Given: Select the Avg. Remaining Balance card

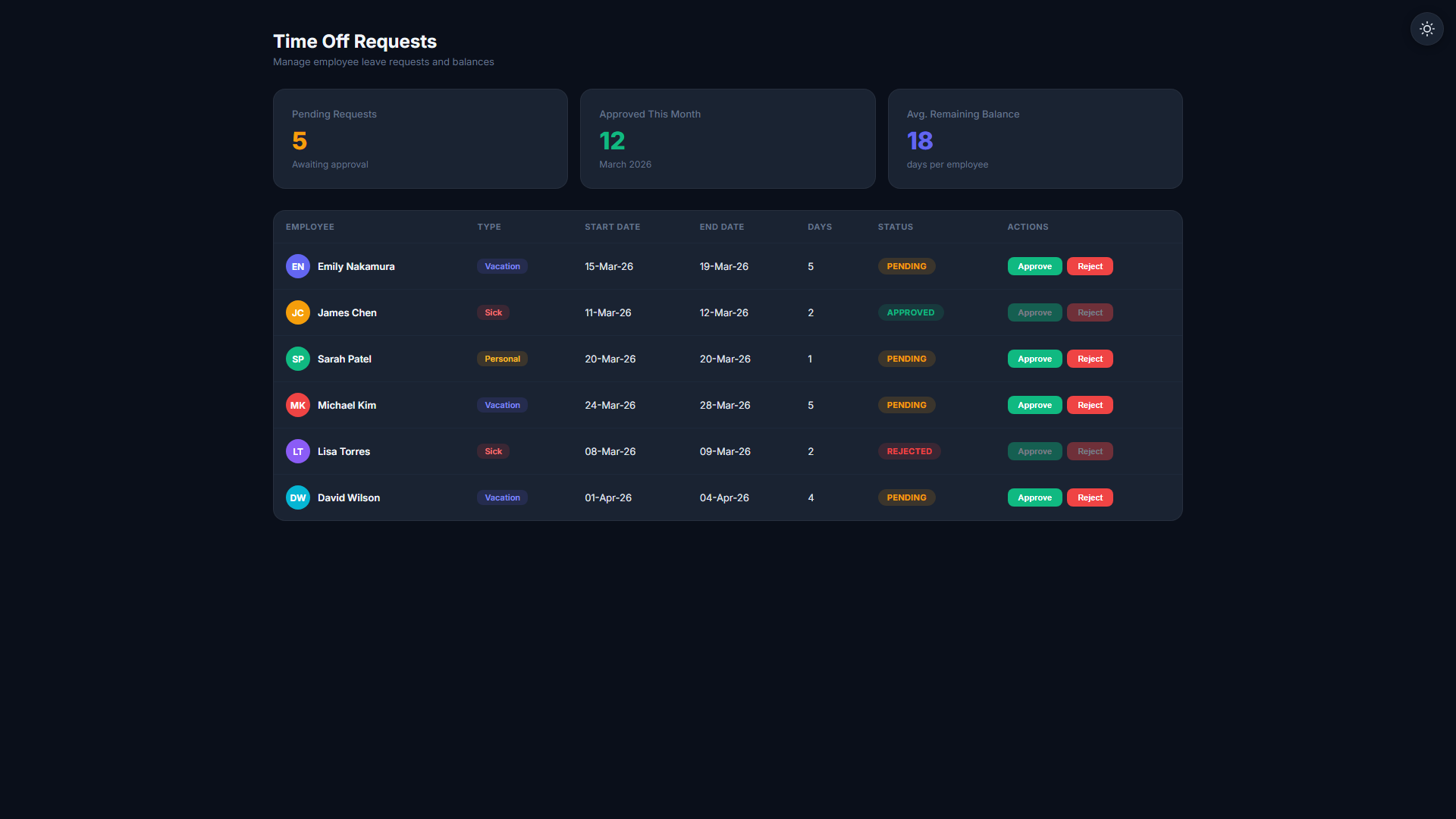Looking at the screenshot, I should (x=1035, y=139).
